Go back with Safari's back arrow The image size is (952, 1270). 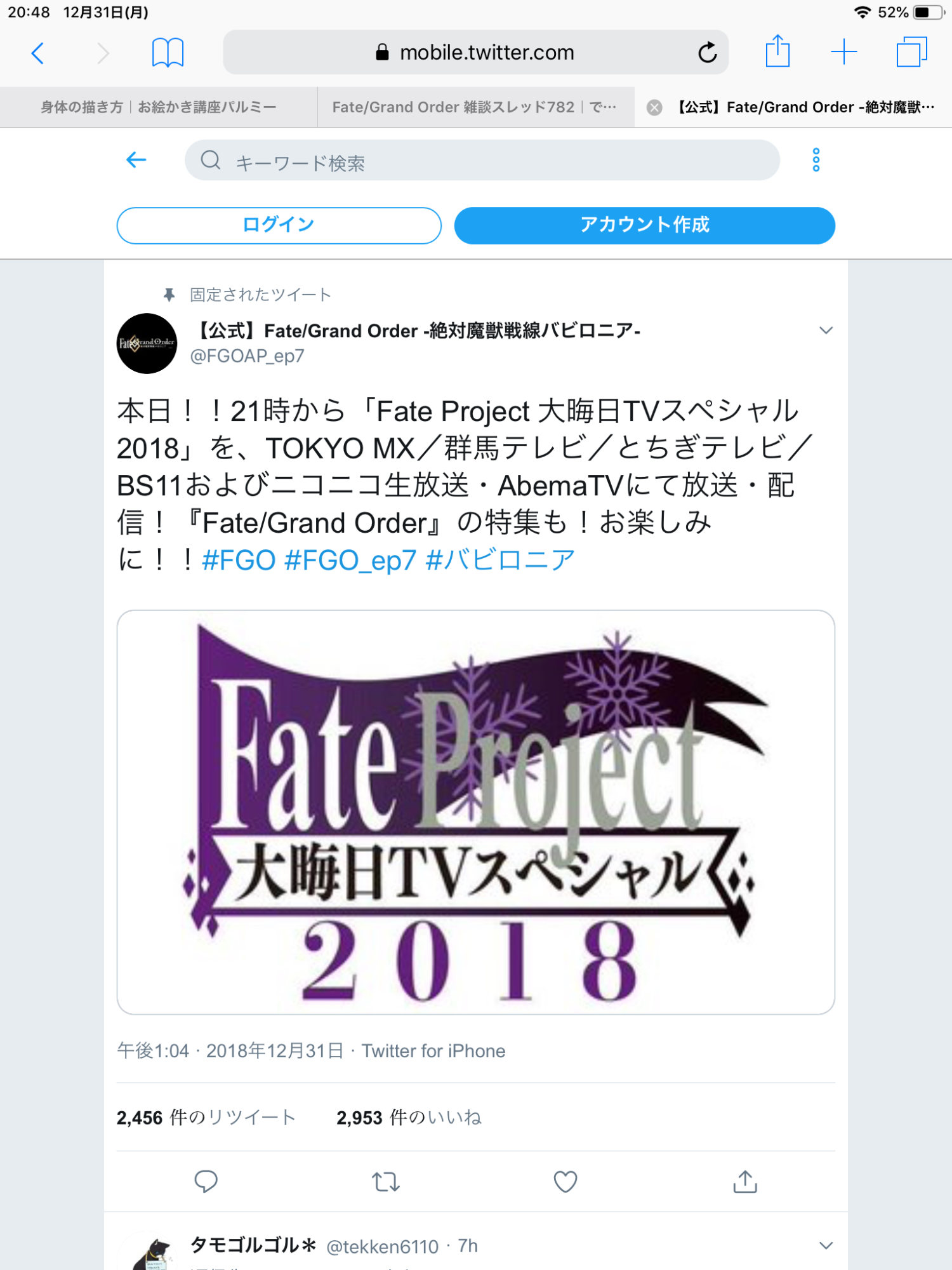[38, 53]
